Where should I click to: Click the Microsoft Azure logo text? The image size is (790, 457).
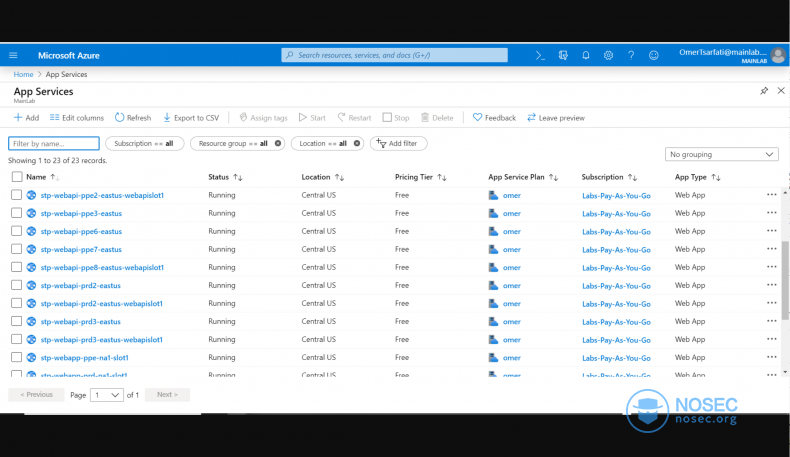(x=69, y=55)
